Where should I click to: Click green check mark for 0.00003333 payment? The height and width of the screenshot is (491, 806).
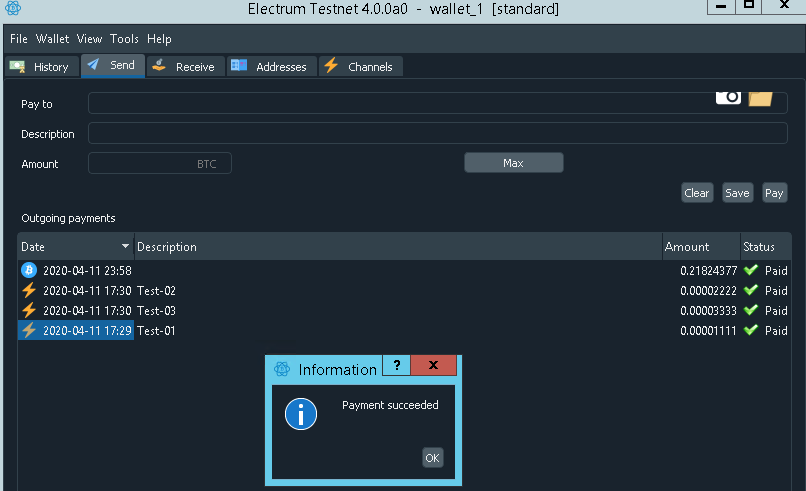[751, 310]
